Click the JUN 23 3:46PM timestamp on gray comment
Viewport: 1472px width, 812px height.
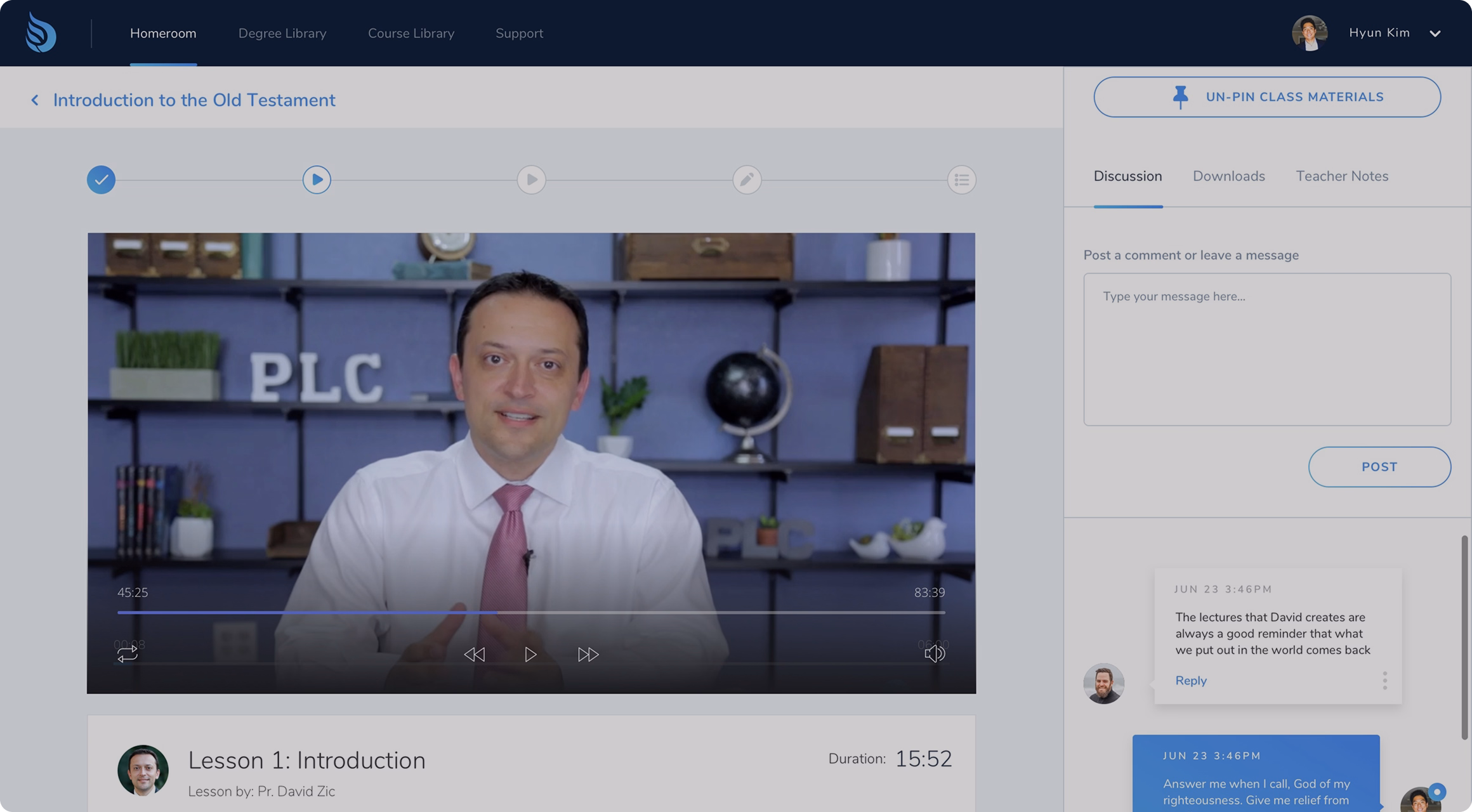click(1223, 589)
